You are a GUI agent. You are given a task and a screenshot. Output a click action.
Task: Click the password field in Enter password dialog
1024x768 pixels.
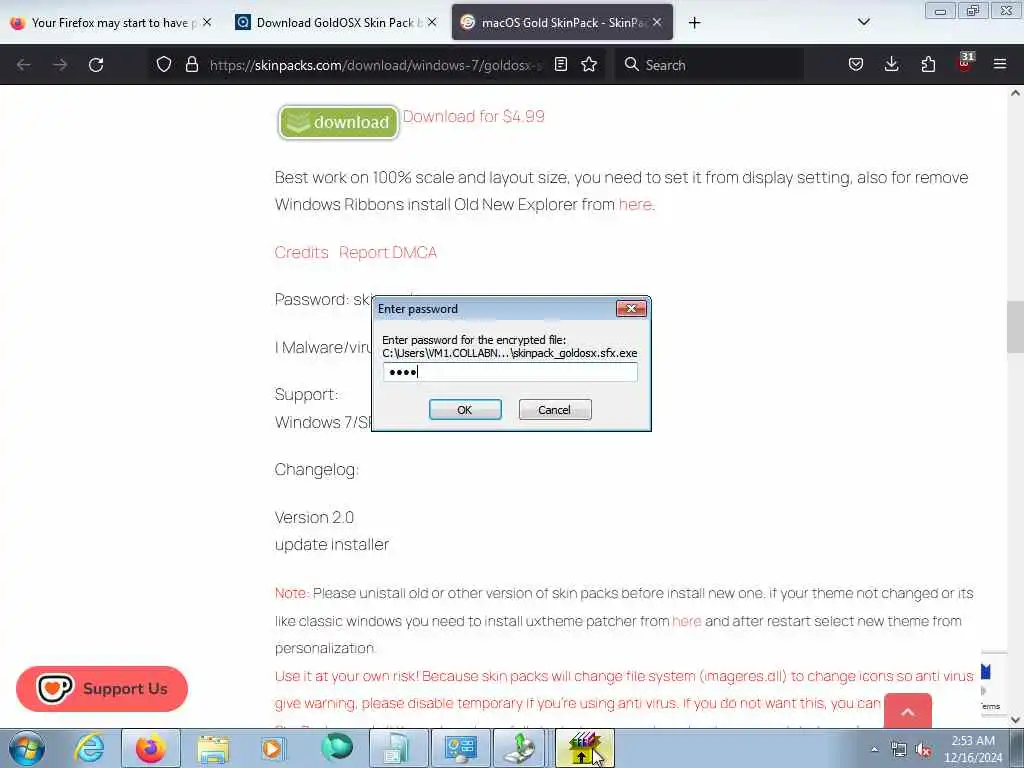click(x=510, y=372)
